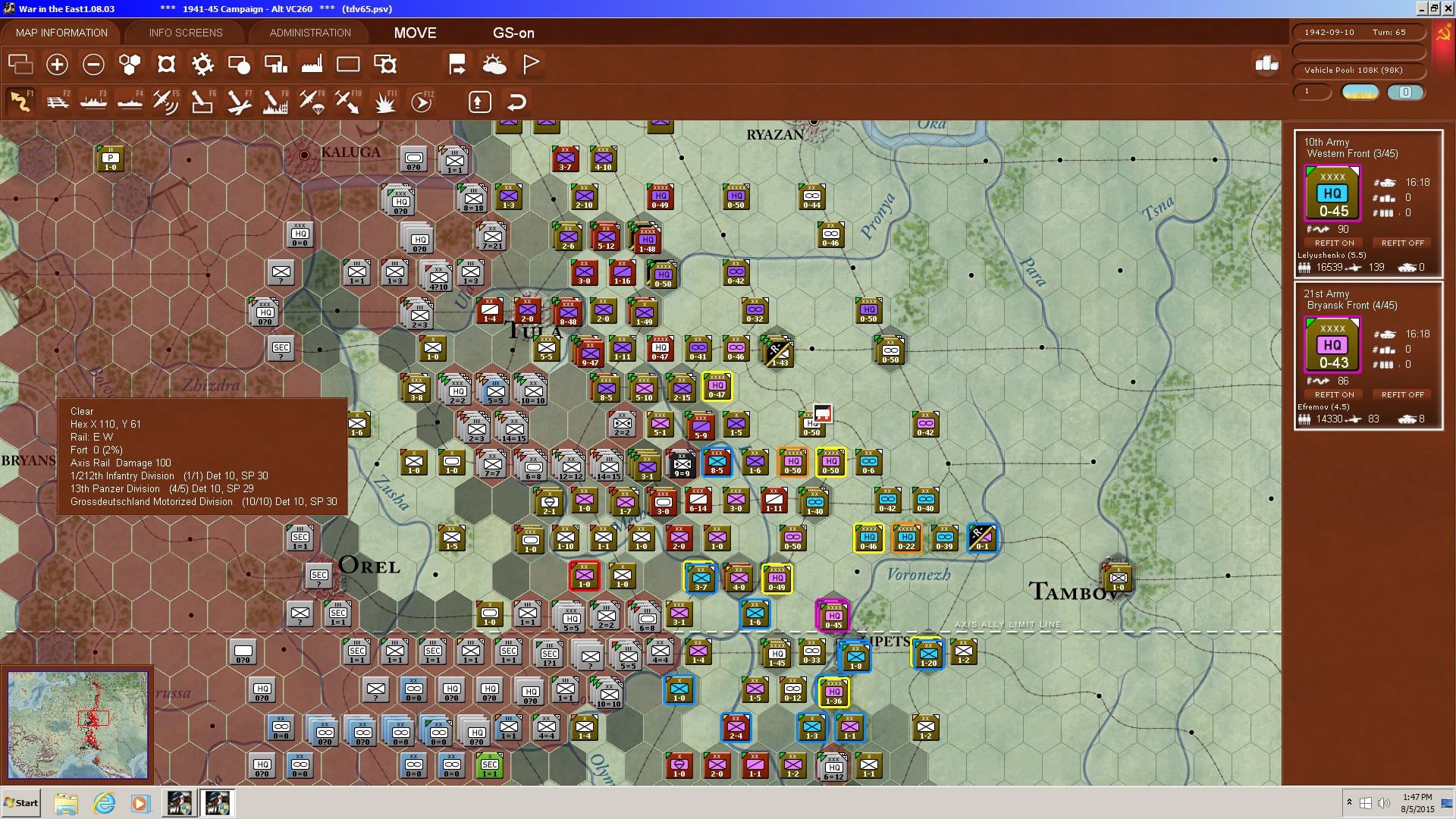Select F7 bomb airfield mode icon
This screenshot has width=1456, height=819.
tap(239, 102)
